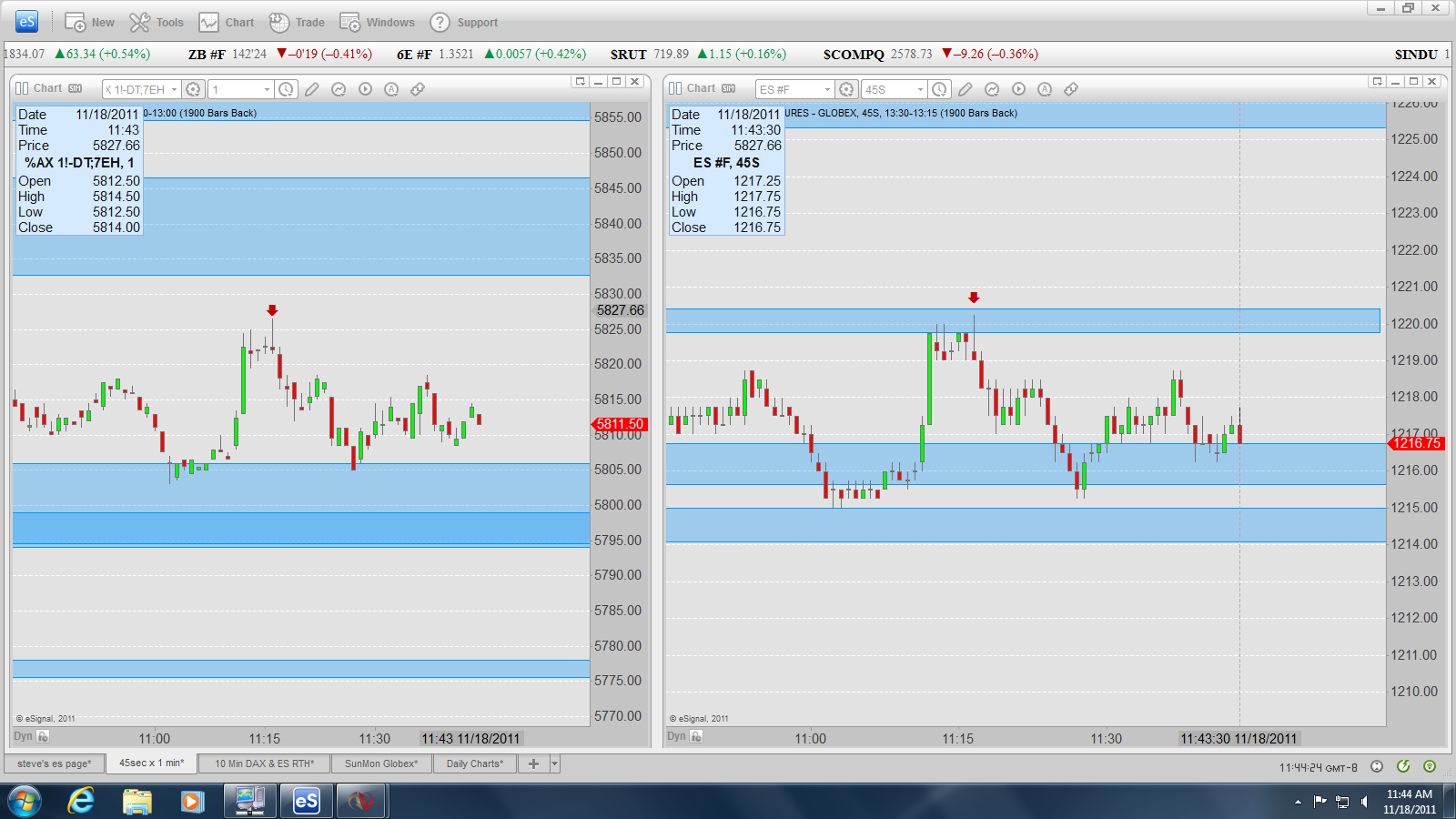Click the 11:44:24 GMT-8 status clock
This screenshot has width=1456, height=819.
[1318, 767]
